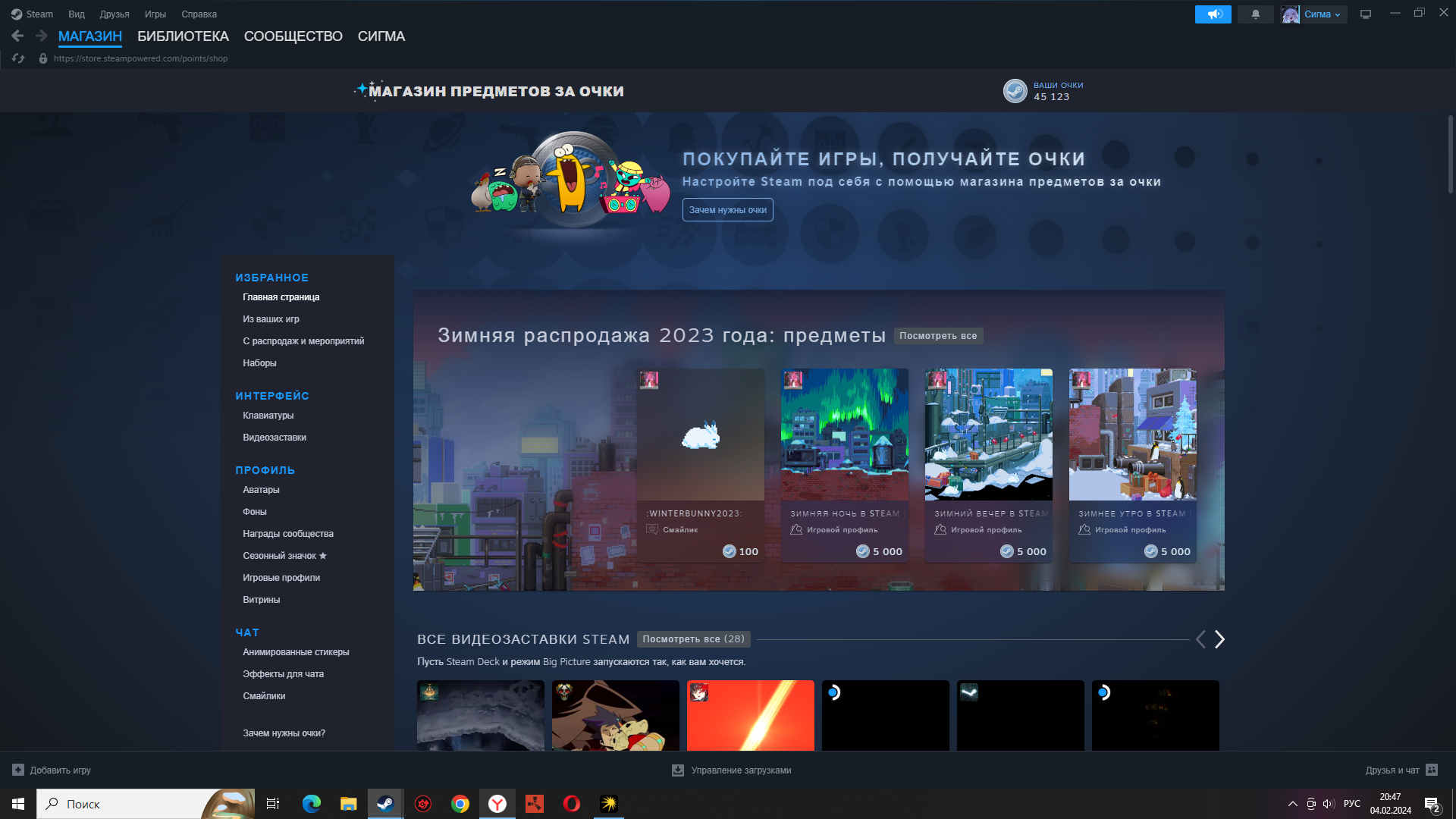Launch Microsoft Edge from taskbar
Viewport: 1456px width, 819px height.
click(311, 804)
